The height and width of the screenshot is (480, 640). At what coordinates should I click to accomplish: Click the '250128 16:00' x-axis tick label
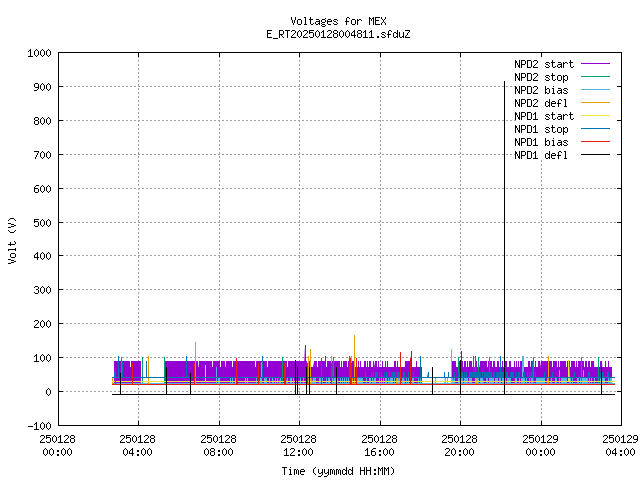tap(379, 445)
